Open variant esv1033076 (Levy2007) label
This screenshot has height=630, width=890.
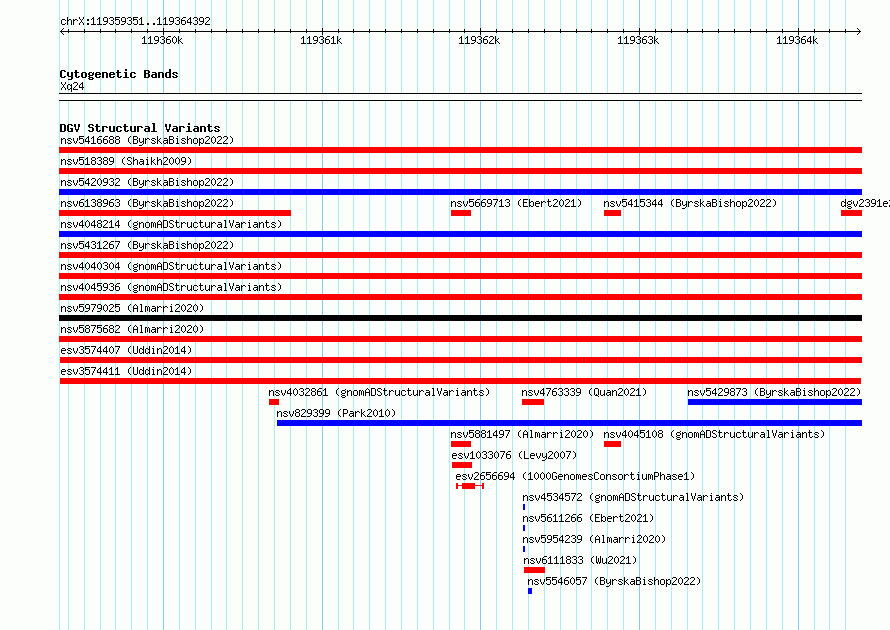coord(514,455)
